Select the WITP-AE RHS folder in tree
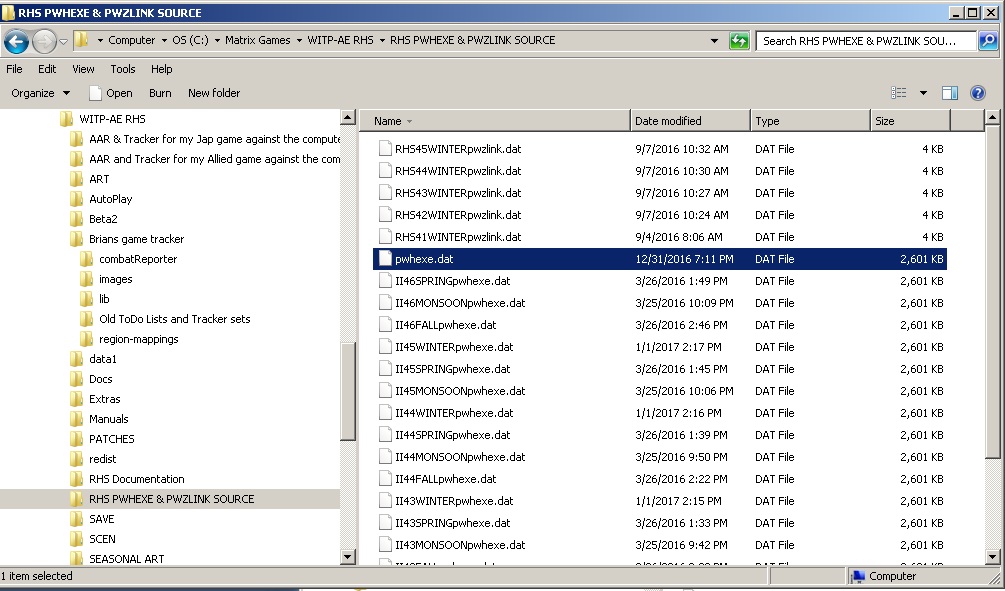Viewport: 1005px width, 591px height. (x=112, y=119)
